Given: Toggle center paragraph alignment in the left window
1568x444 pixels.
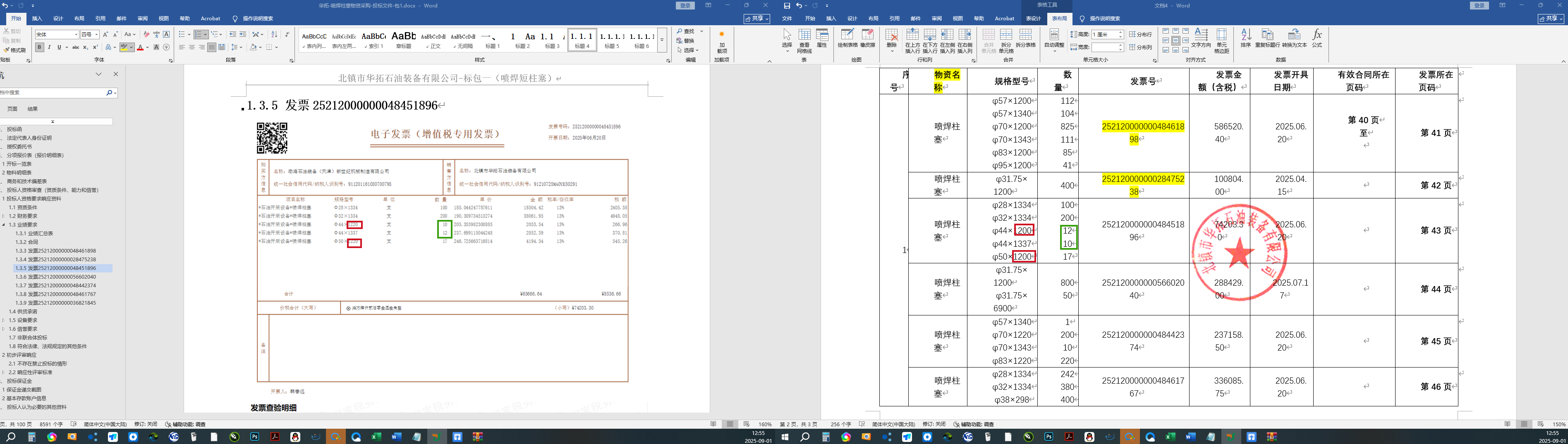Looking at the screenshot, I should click(x=192, y=48).
